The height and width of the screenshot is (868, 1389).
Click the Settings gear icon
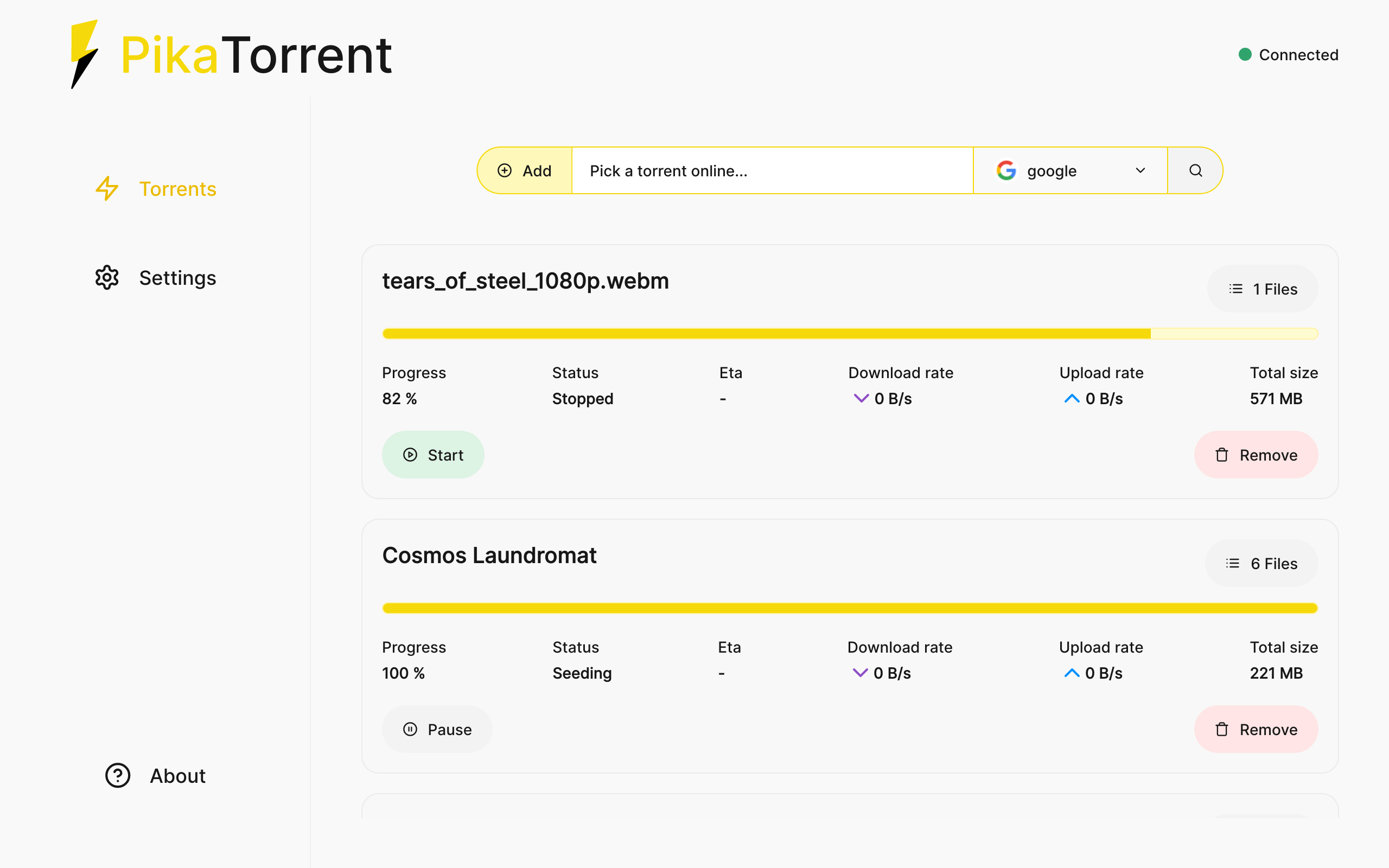107,278
